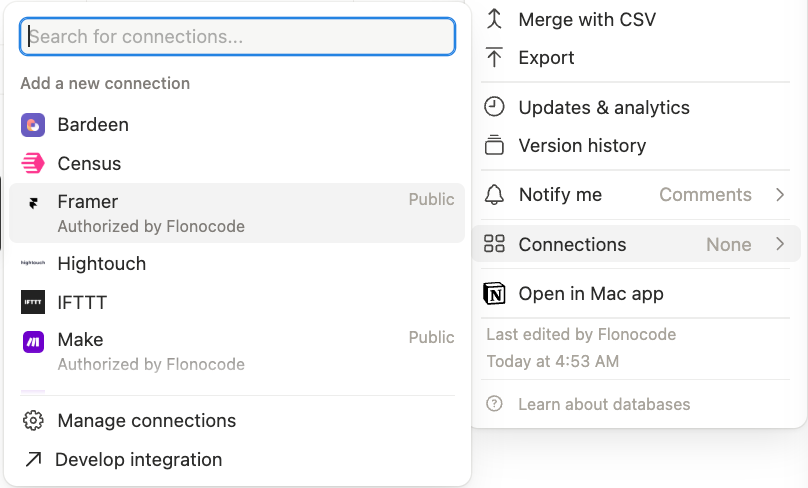Open the Notify me option
This screenshot has height=488, width=808.
click(635, 195)
